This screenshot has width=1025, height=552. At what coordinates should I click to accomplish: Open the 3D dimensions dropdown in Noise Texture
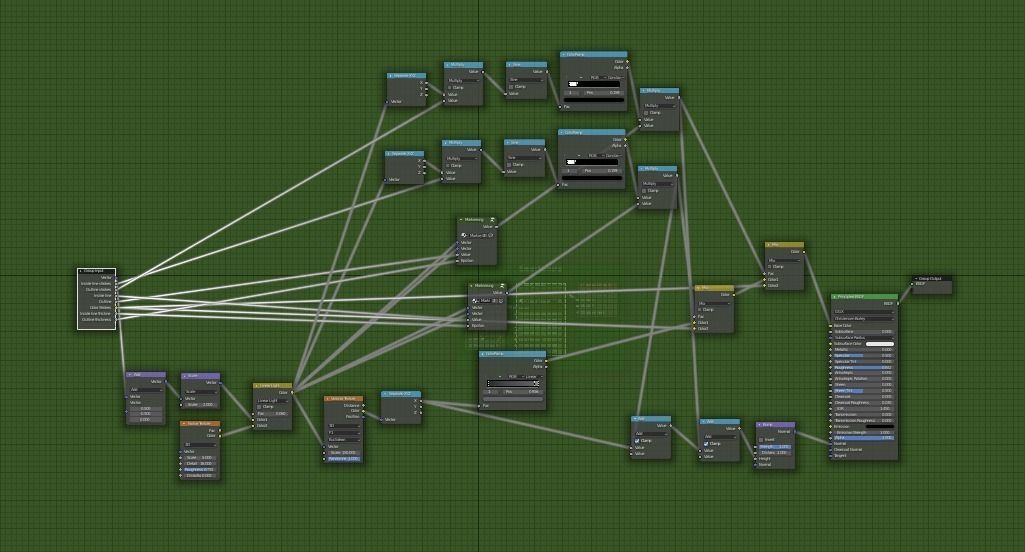(x=200, y=445)
